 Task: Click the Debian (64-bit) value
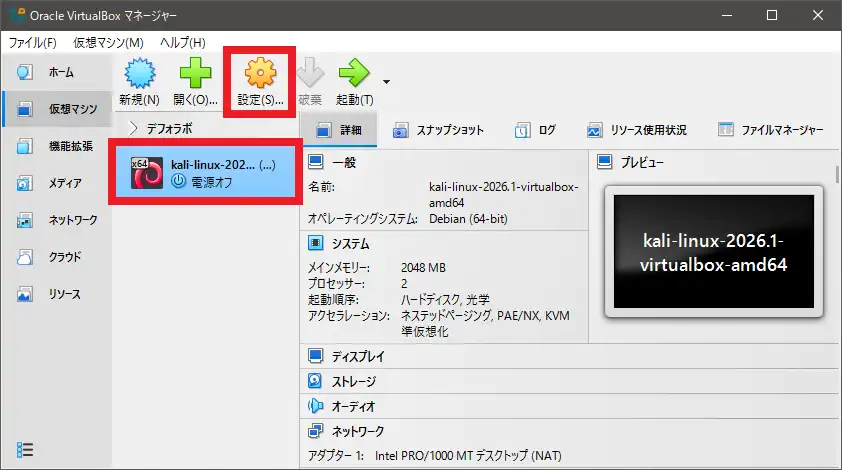coord(468,219)
